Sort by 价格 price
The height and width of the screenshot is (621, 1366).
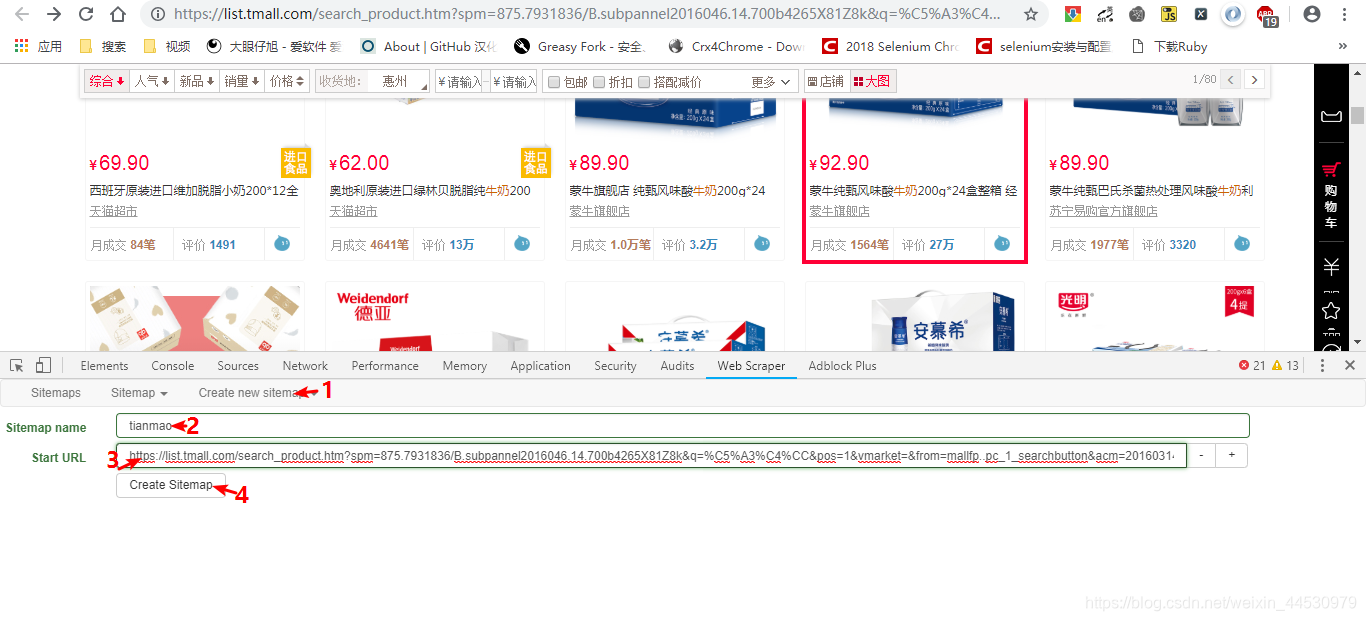click(287, 81)
